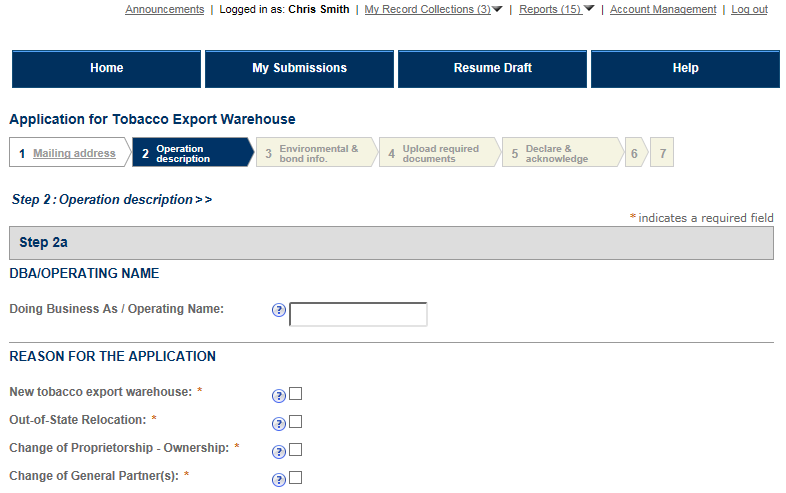
Task: Return to step 1 Mailing address
Action: pyautogui.click(x=74, y=154)
